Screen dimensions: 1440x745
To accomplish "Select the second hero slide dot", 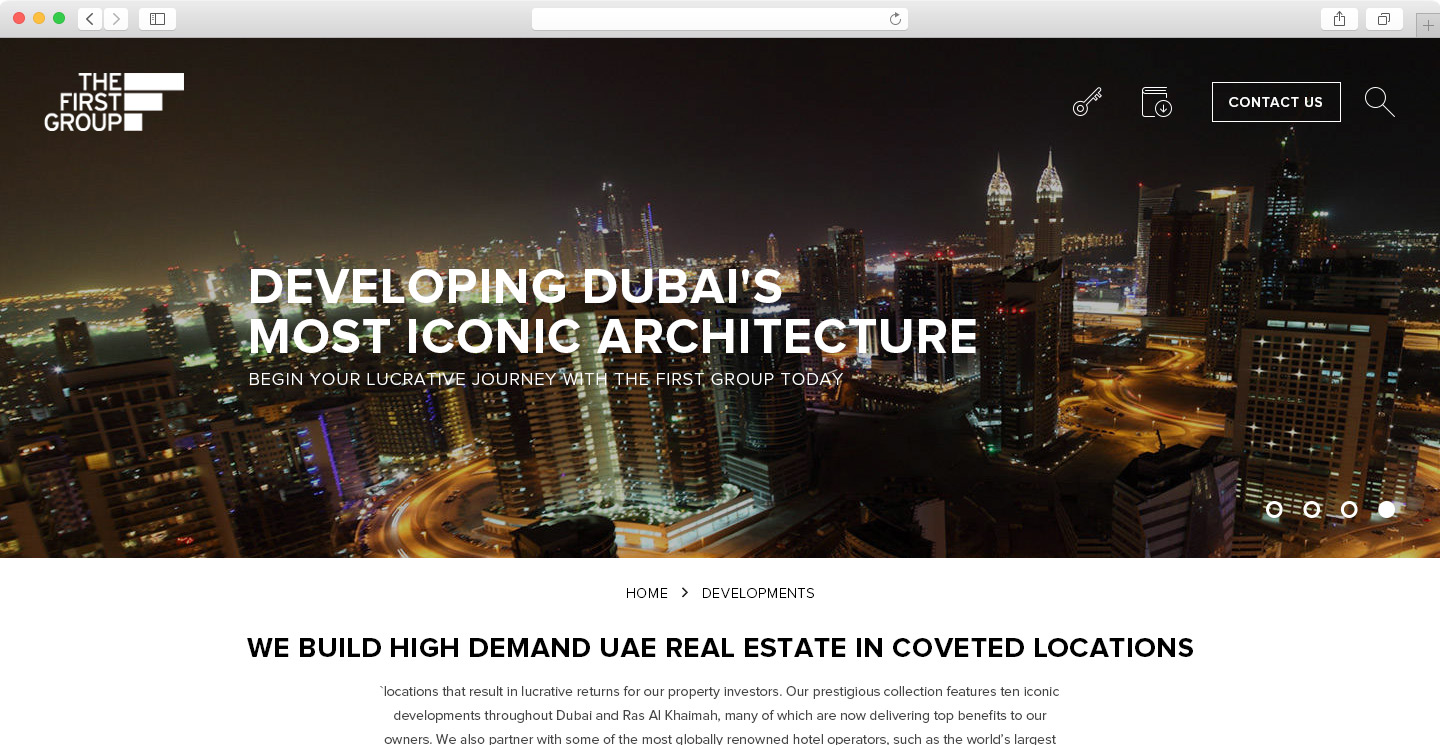I will pyautogui.click(x=1312, y=509).
